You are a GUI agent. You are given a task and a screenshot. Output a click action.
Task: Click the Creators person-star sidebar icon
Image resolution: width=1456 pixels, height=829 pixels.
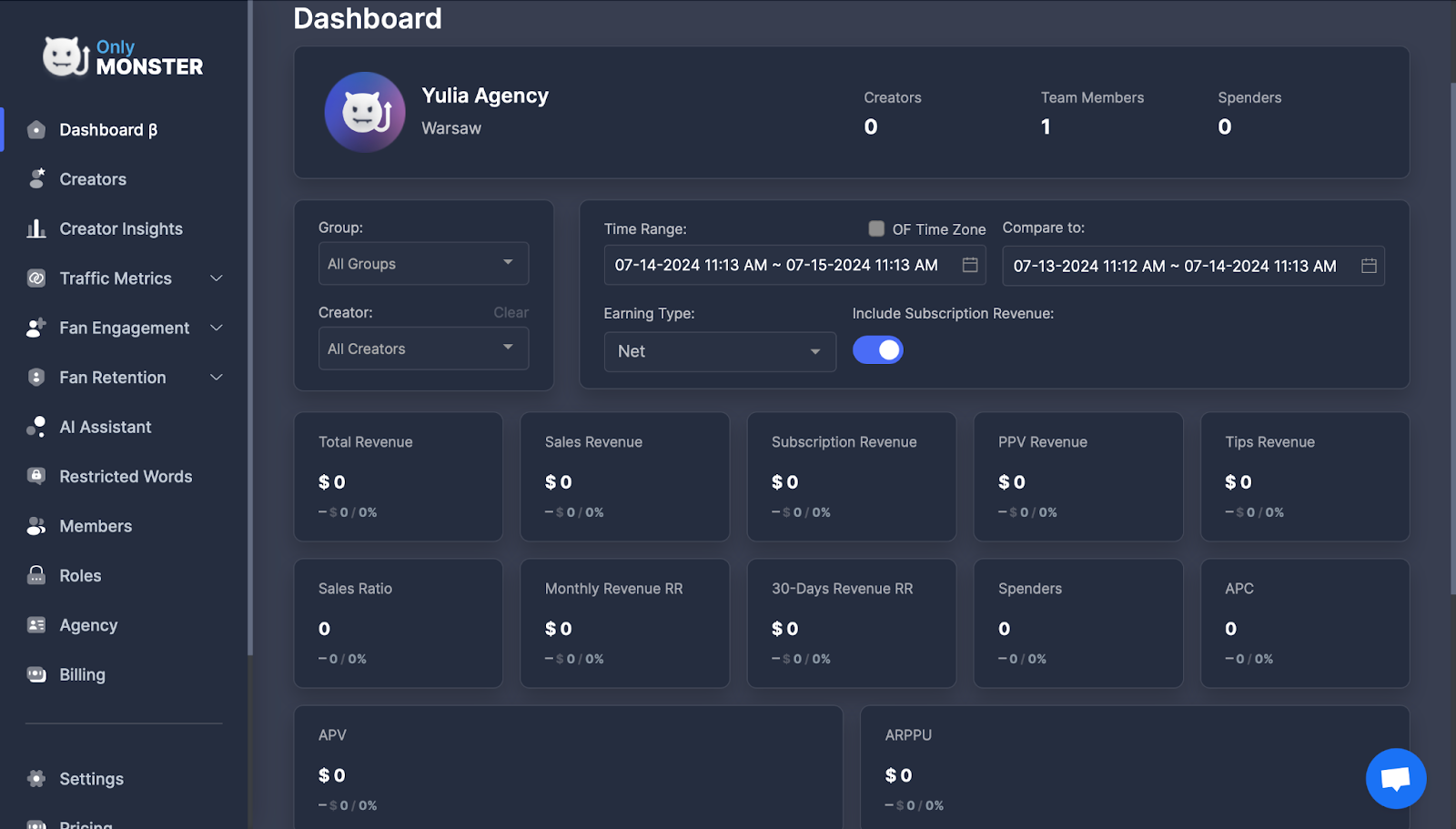[x=36, y=179]
